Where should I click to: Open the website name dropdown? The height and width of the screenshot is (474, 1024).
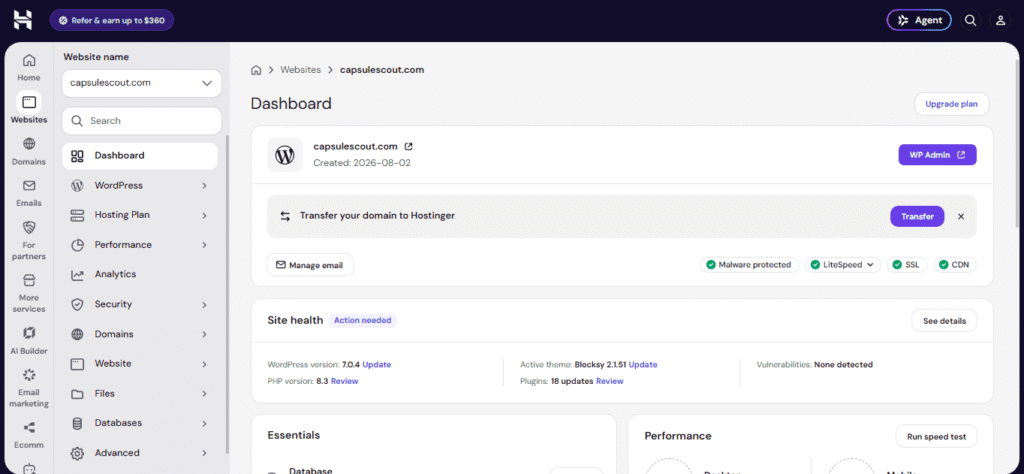tap(142, 84)
